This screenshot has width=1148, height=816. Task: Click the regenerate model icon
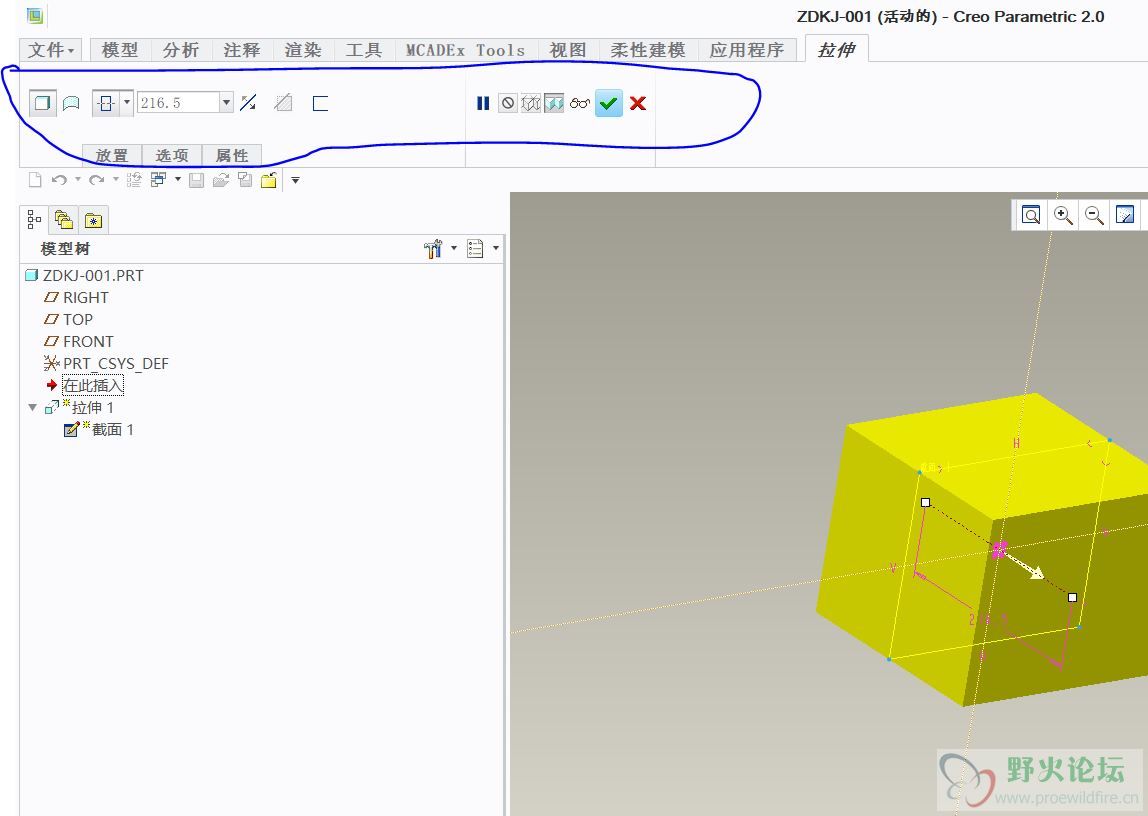[x=134, y=180]
